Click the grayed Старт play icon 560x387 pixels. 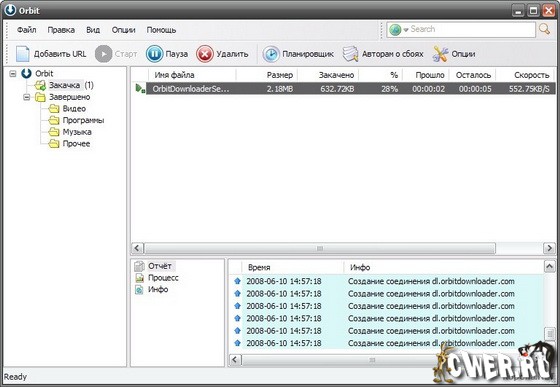pos(104,54)
